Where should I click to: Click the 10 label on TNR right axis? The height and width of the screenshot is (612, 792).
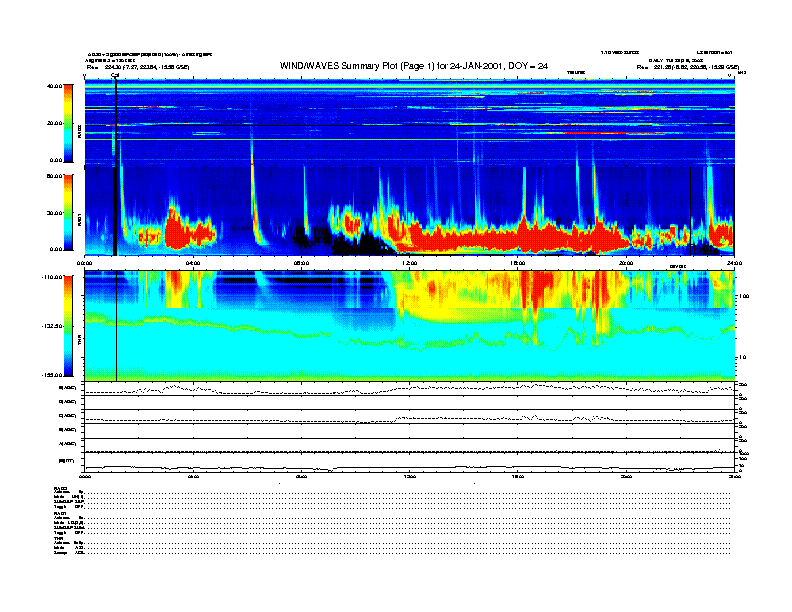[x=743, y=357]
